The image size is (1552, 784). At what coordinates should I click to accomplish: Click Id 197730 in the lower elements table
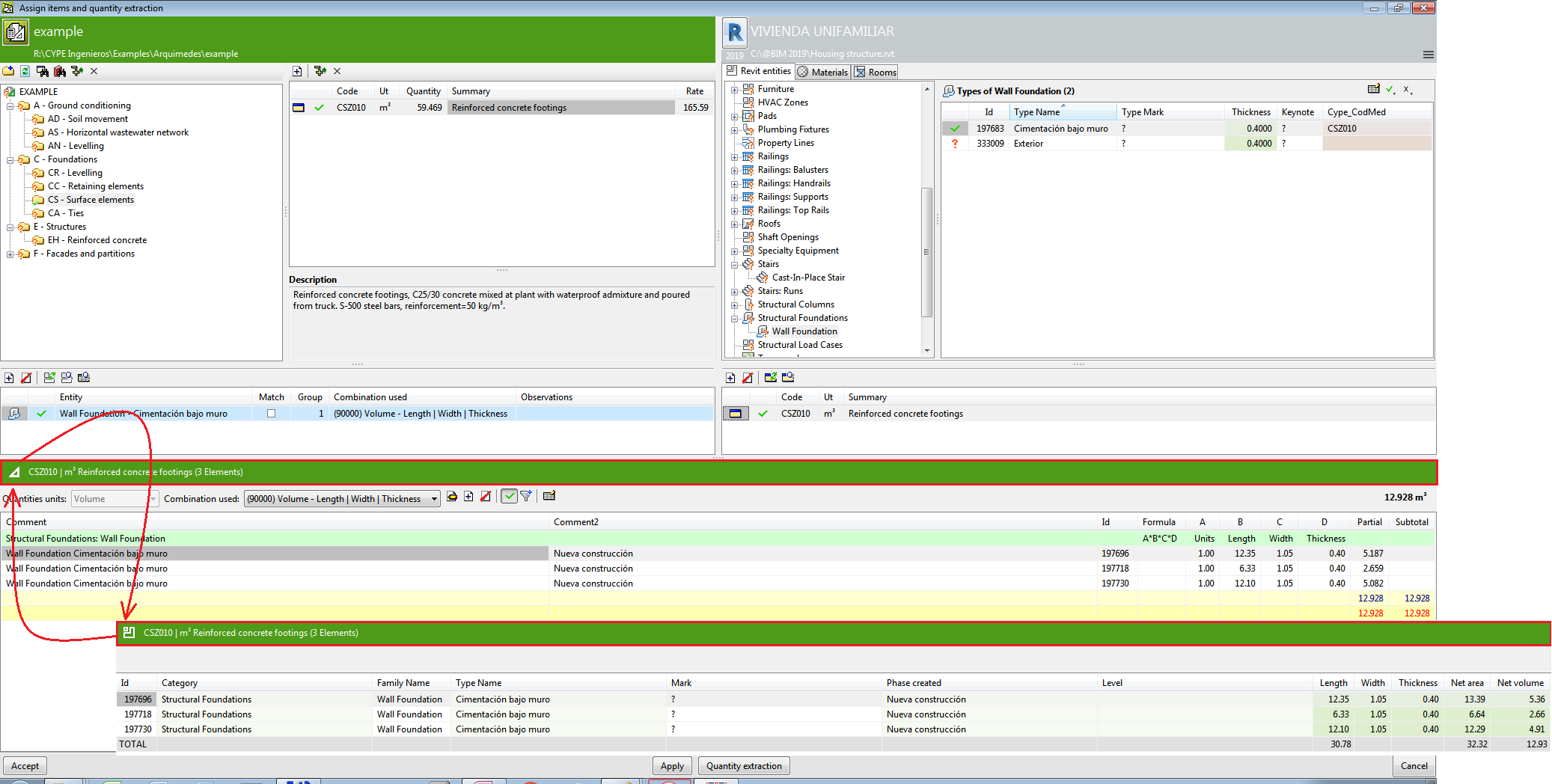pos(138,729)
